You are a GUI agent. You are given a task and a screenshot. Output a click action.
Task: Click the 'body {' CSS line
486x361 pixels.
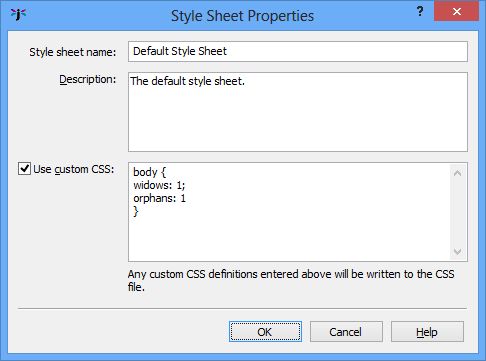click(x=149, y=172)
